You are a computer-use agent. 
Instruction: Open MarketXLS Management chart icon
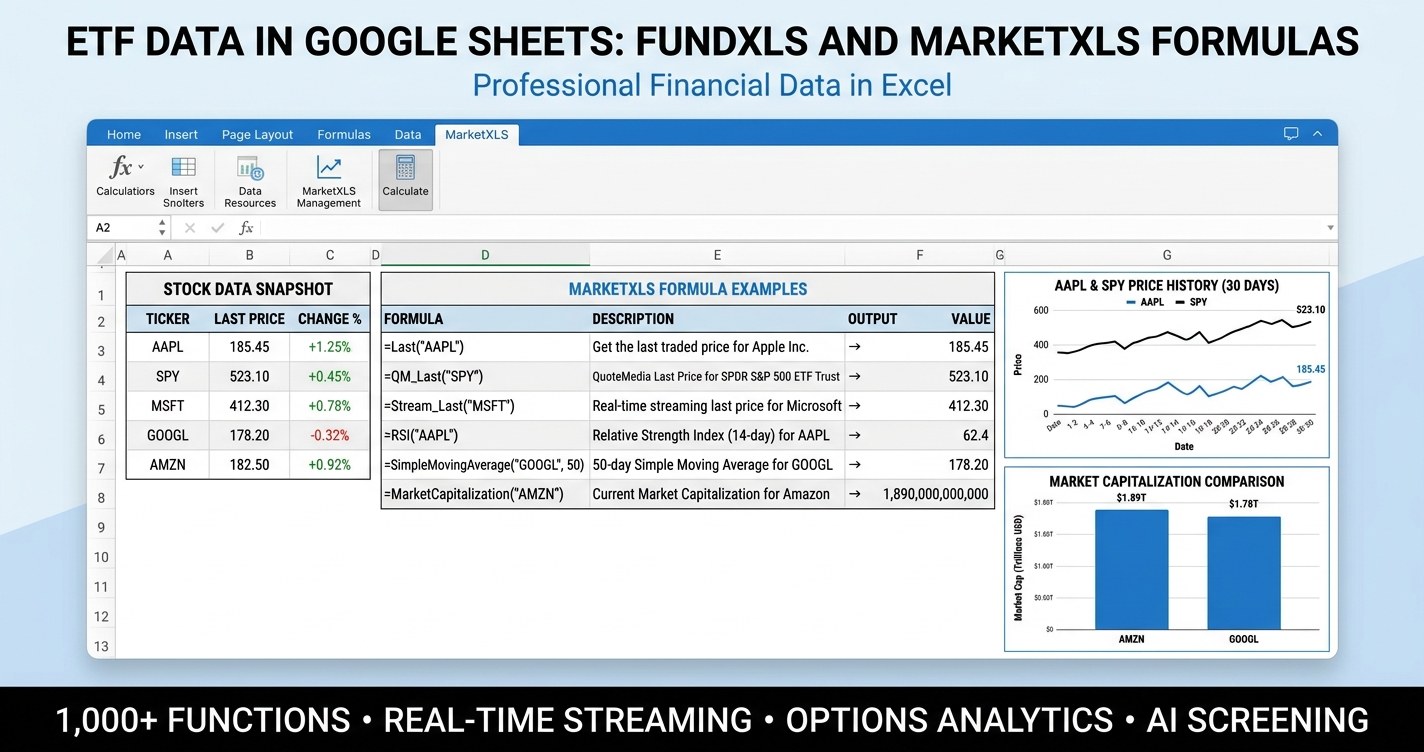[x=328, y=167]
